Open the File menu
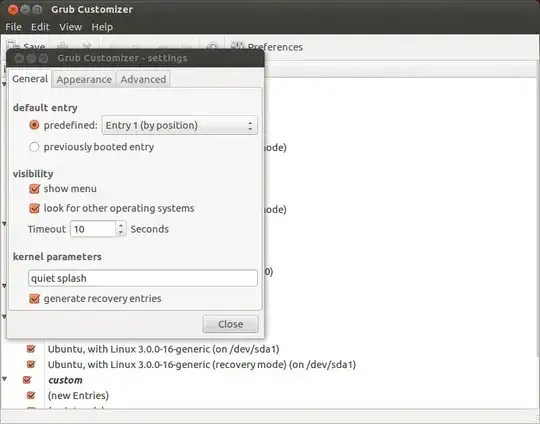540x424 pixels. click(x=13, y=27)
